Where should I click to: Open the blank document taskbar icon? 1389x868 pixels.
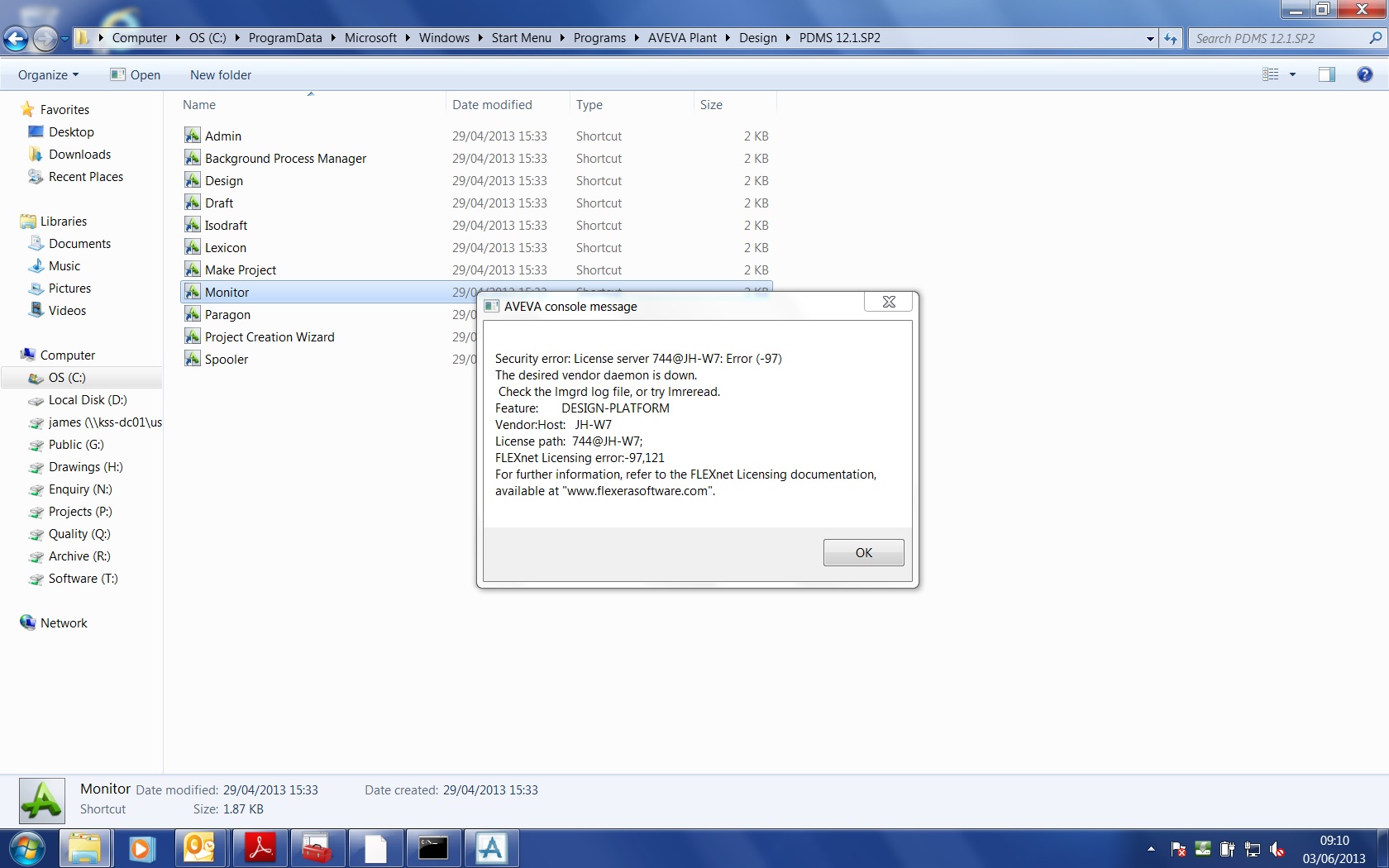[375, 848]
